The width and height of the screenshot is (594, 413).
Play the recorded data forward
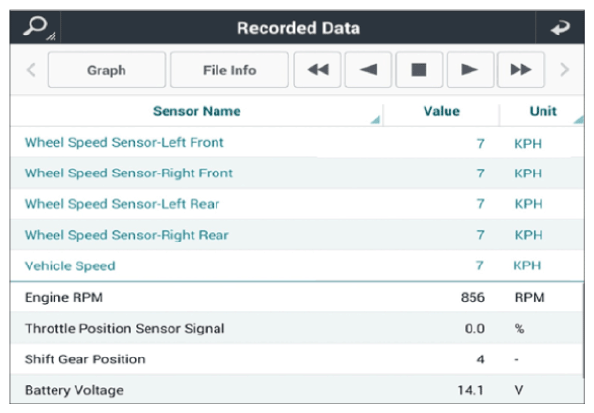470,70
